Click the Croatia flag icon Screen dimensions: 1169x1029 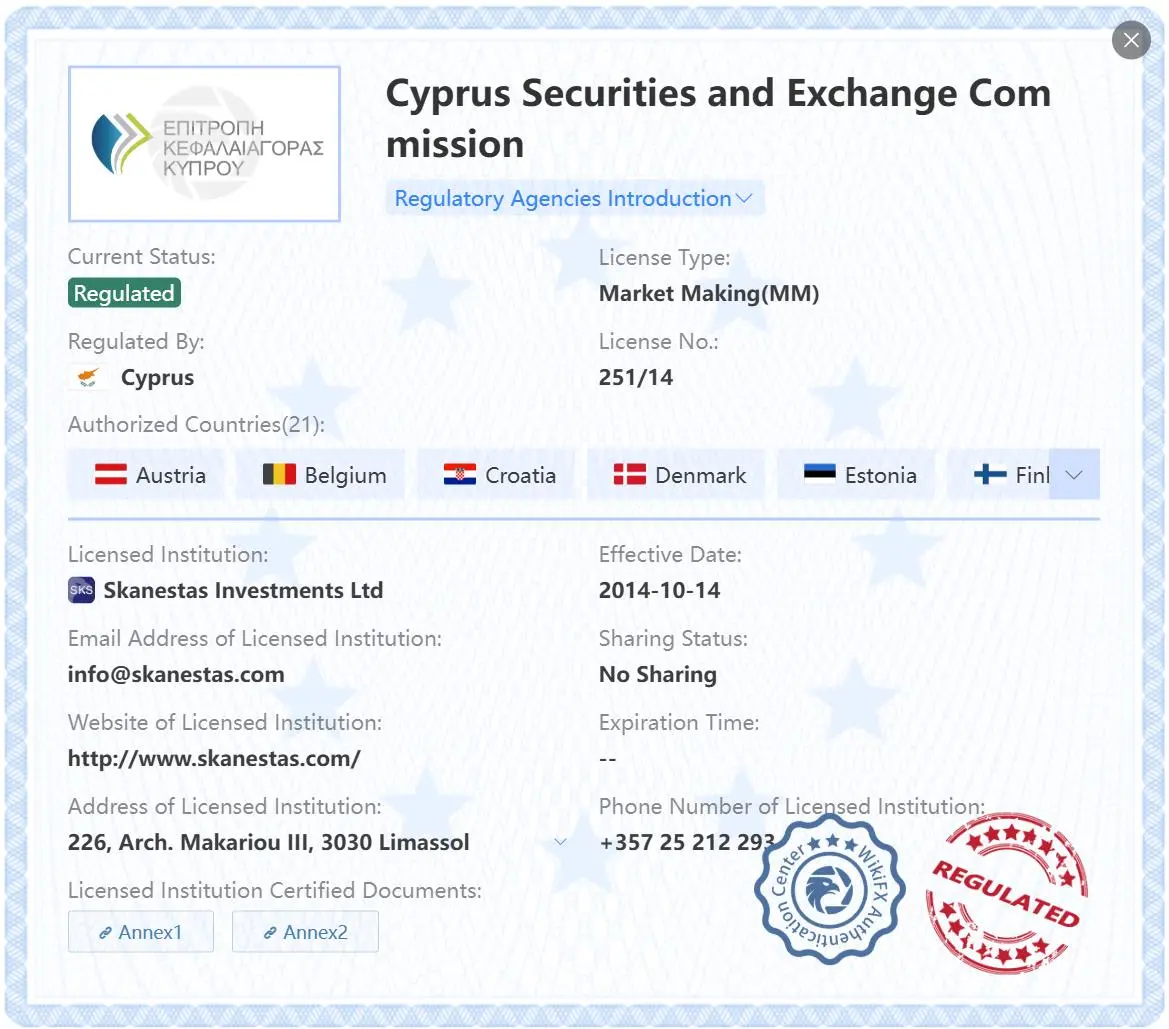pyautogui.click(x=459, y=474)
